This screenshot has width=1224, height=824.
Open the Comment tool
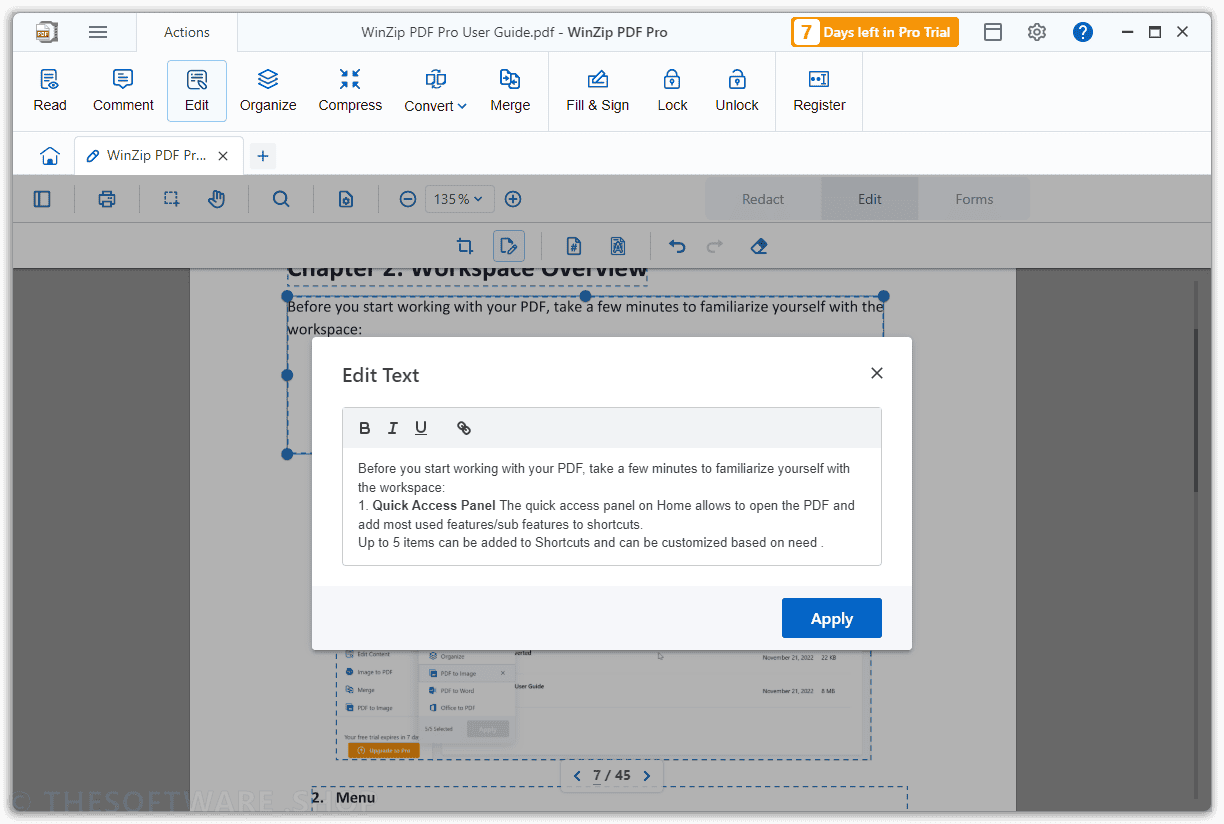point(123,91)
